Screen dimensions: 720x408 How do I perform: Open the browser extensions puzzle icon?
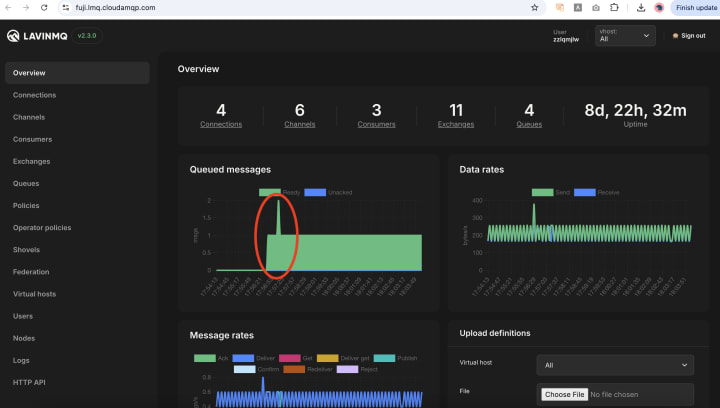pos(614,7)
